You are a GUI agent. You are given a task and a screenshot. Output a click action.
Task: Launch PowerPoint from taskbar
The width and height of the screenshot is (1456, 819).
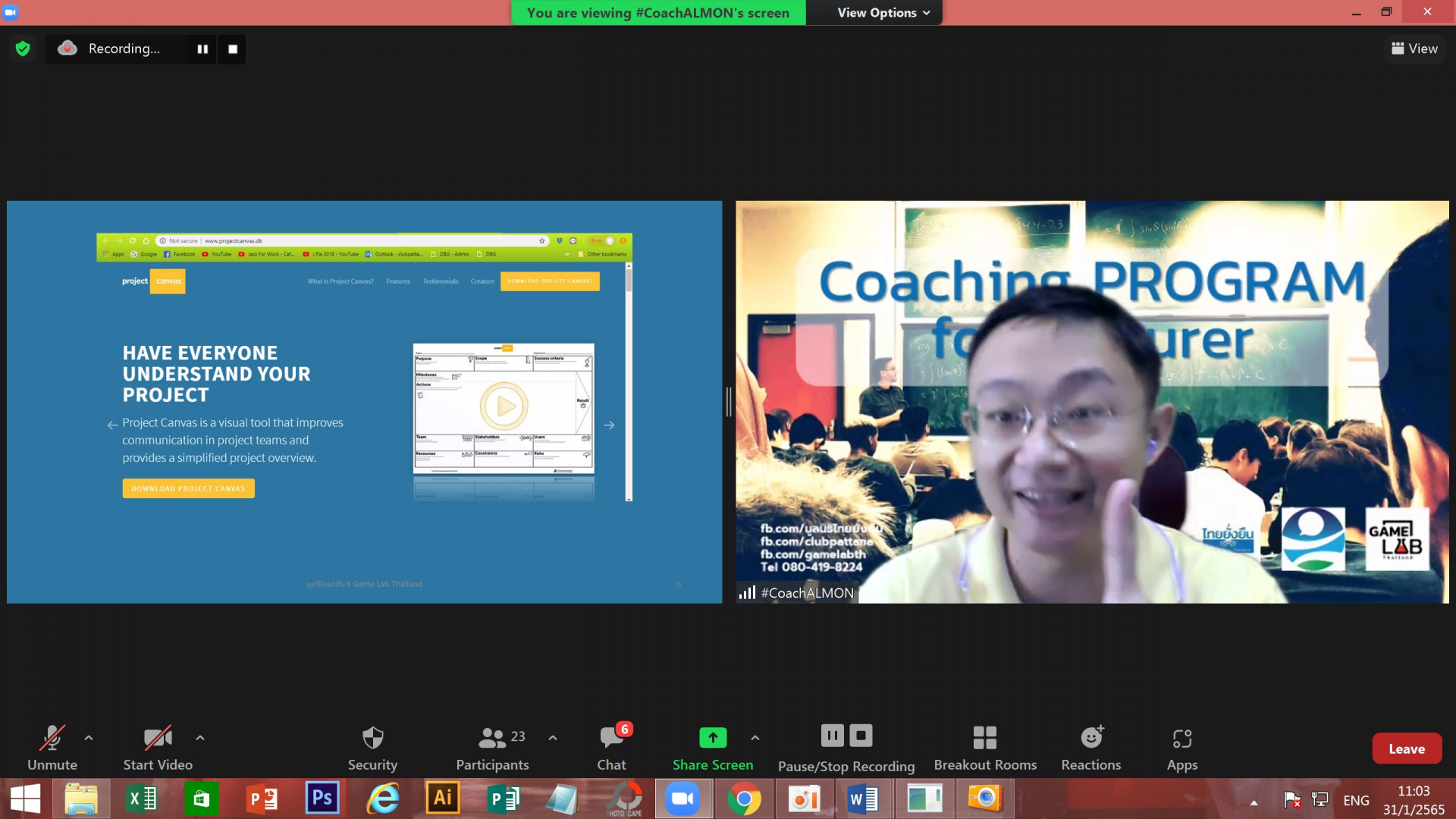(262, 799)
